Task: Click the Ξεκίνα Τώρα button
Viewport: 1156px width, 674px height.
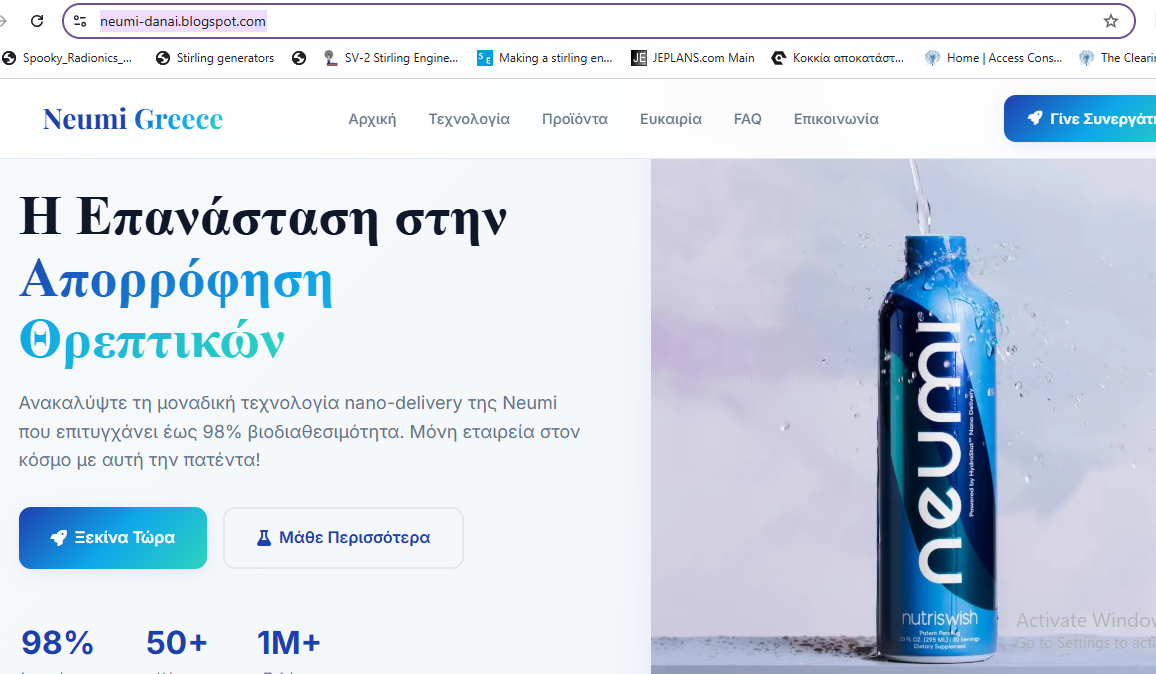Action: pyautogui.click(x=113, y=538)
